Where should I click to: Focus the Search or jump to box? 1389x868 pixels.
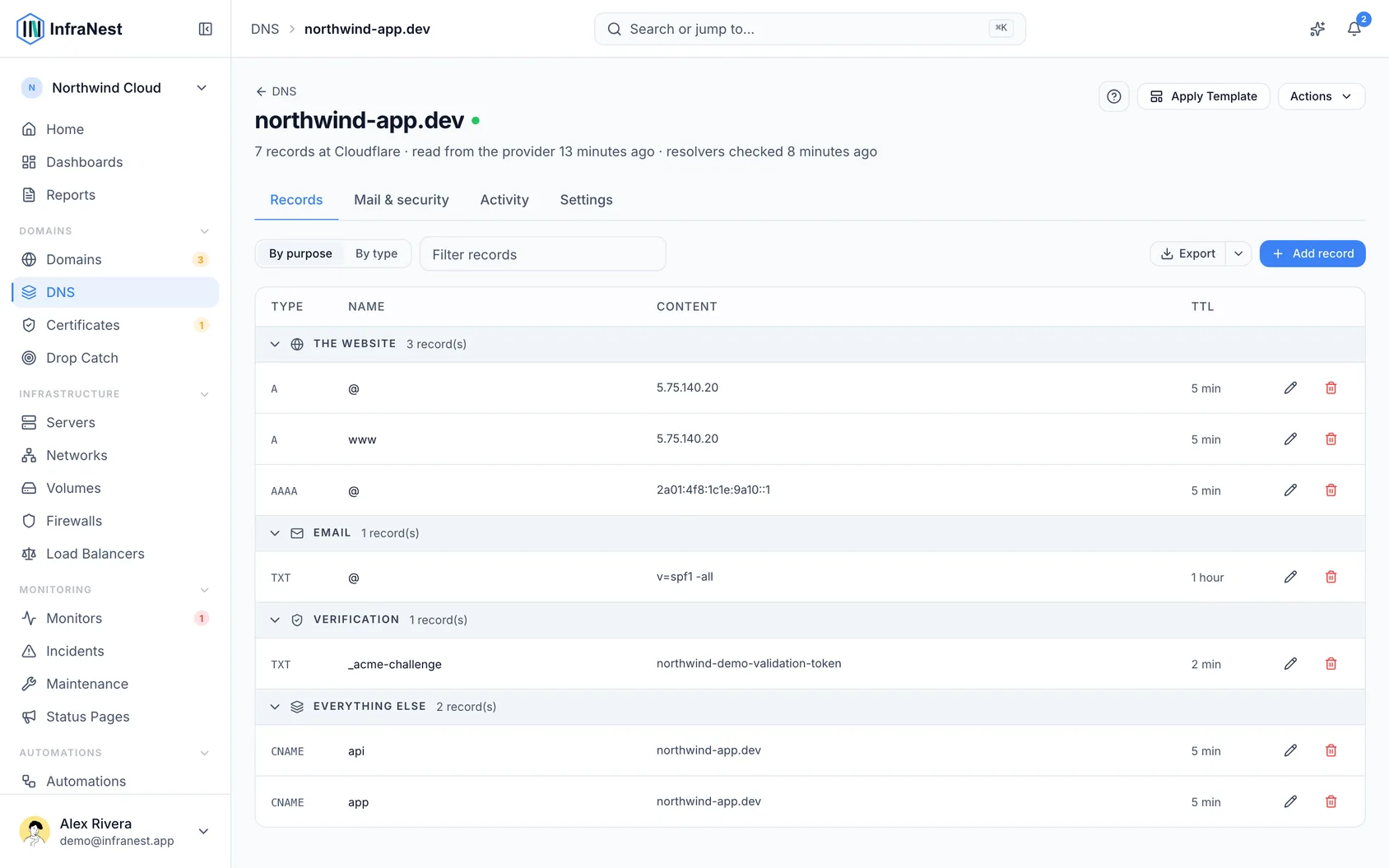tap(810, 29)
